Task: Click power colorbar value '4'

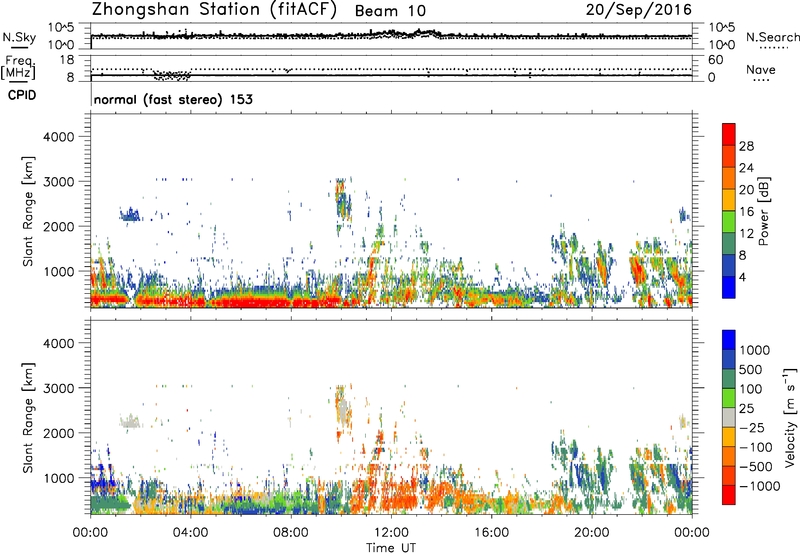Action: (743, 277)
